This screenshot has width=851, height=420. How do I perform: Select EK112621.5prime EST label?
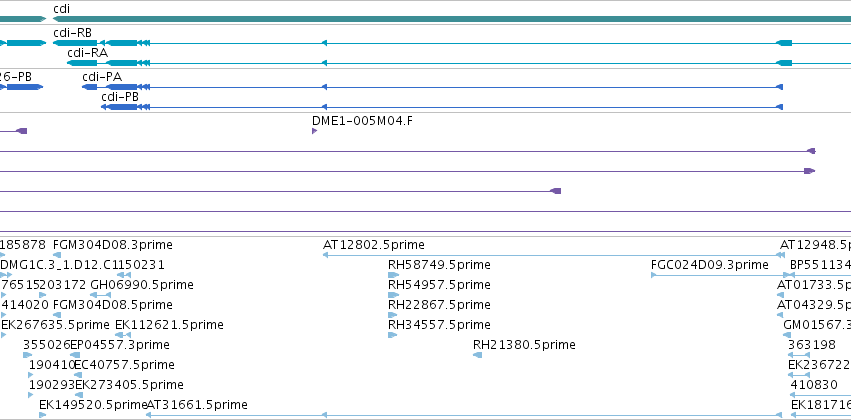pos(169,325)
